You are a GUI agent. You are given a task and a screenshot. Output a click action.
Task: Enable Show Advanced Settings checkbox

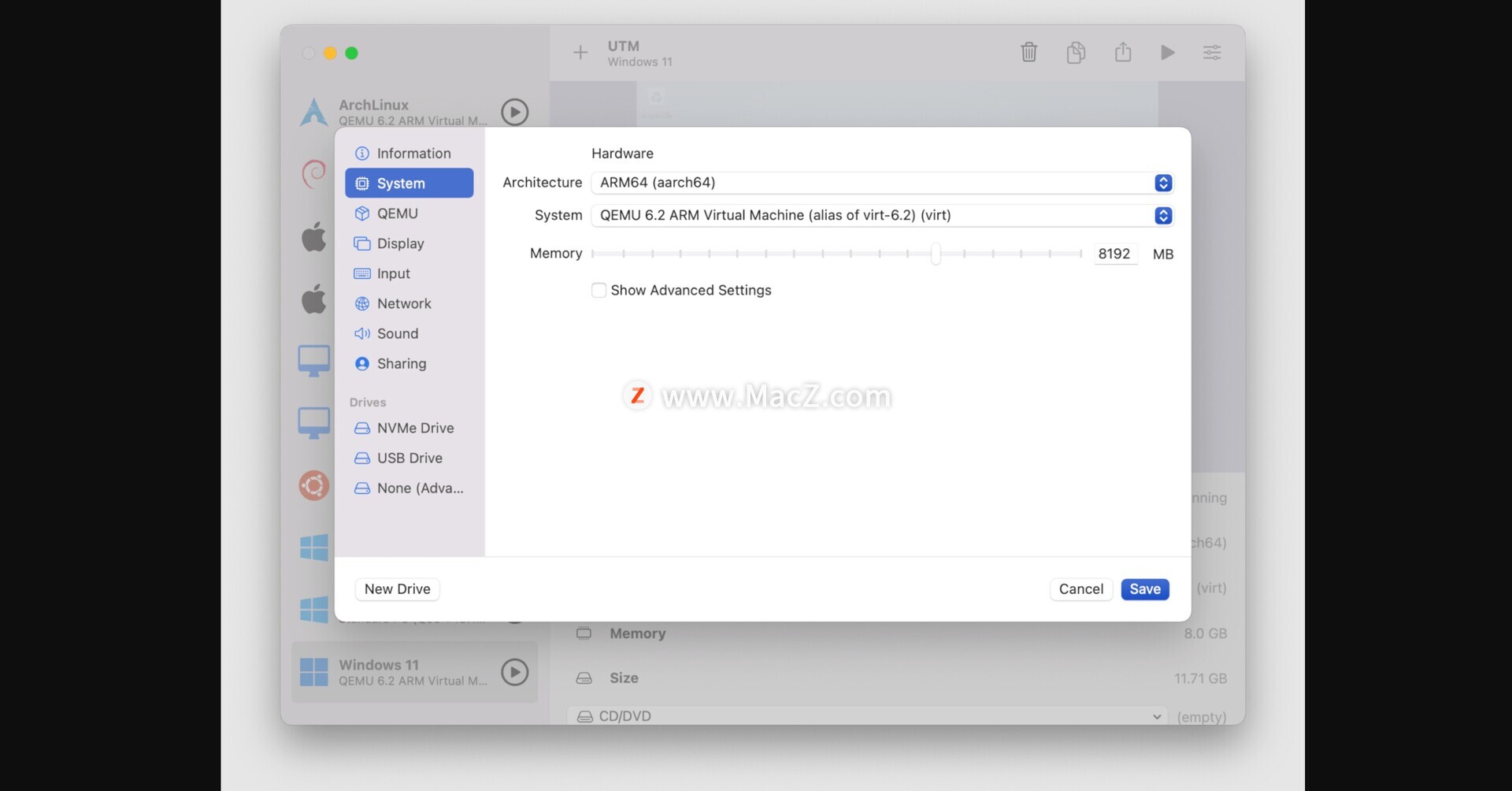(599, 291)
